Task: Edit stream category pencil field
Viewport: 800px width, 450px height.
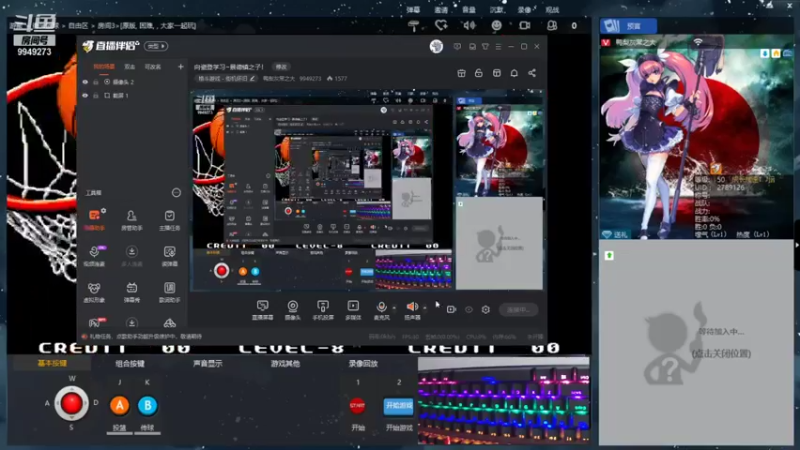Action: [226, 79]
